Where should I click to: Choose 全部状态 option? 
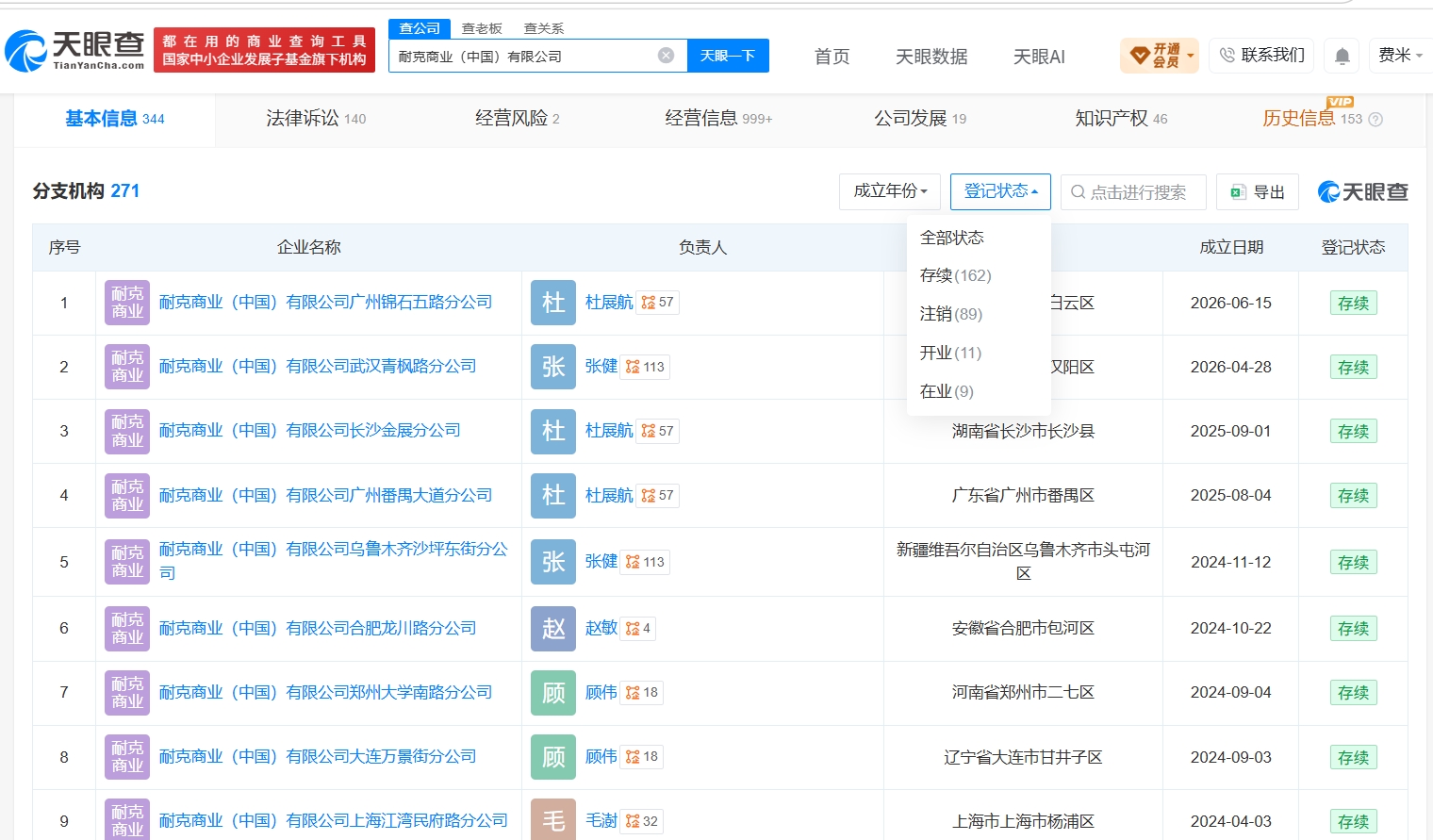[951, 238]
